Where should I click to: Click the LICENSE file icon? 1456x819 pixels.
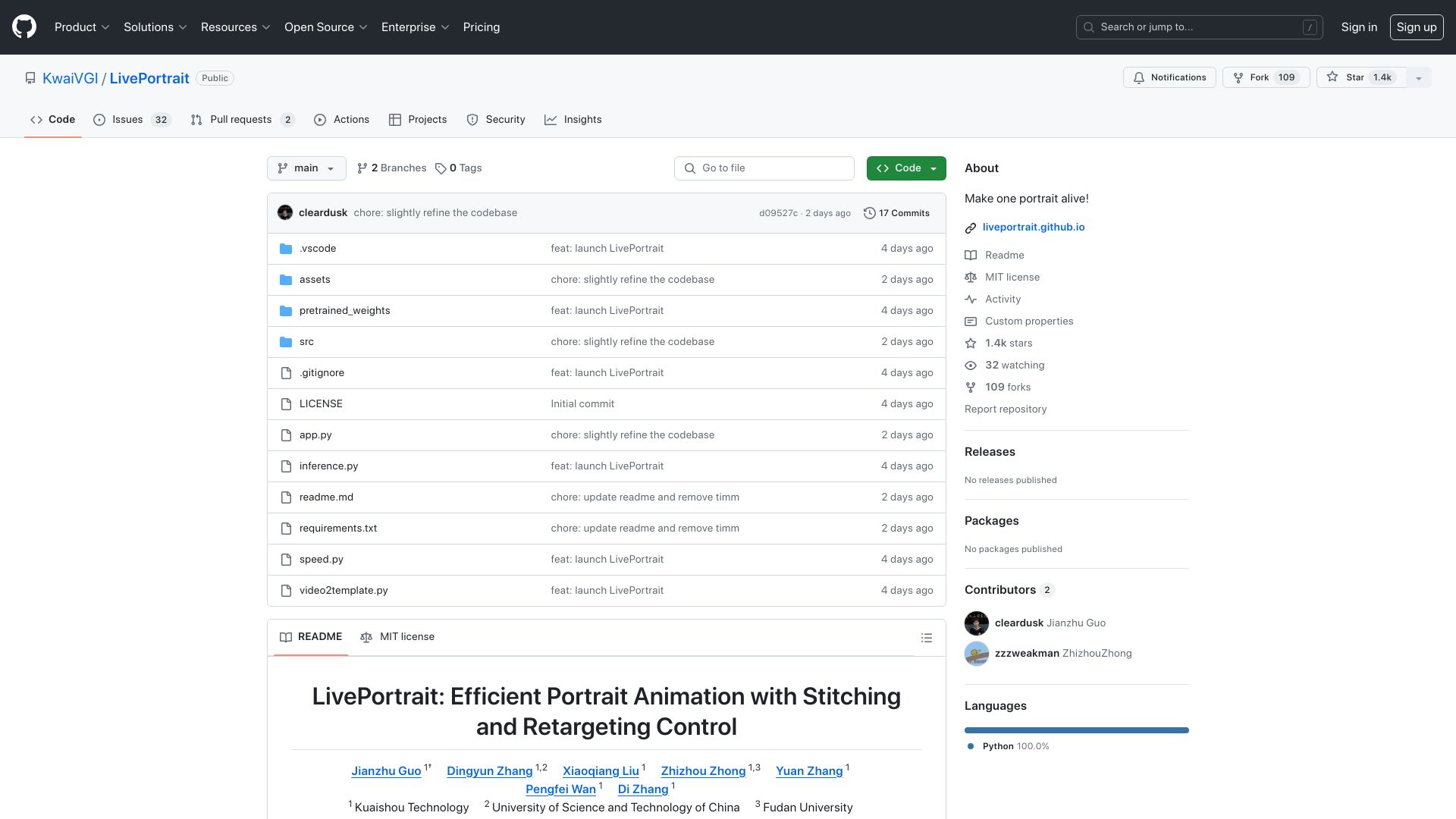[x=286, y=404]
